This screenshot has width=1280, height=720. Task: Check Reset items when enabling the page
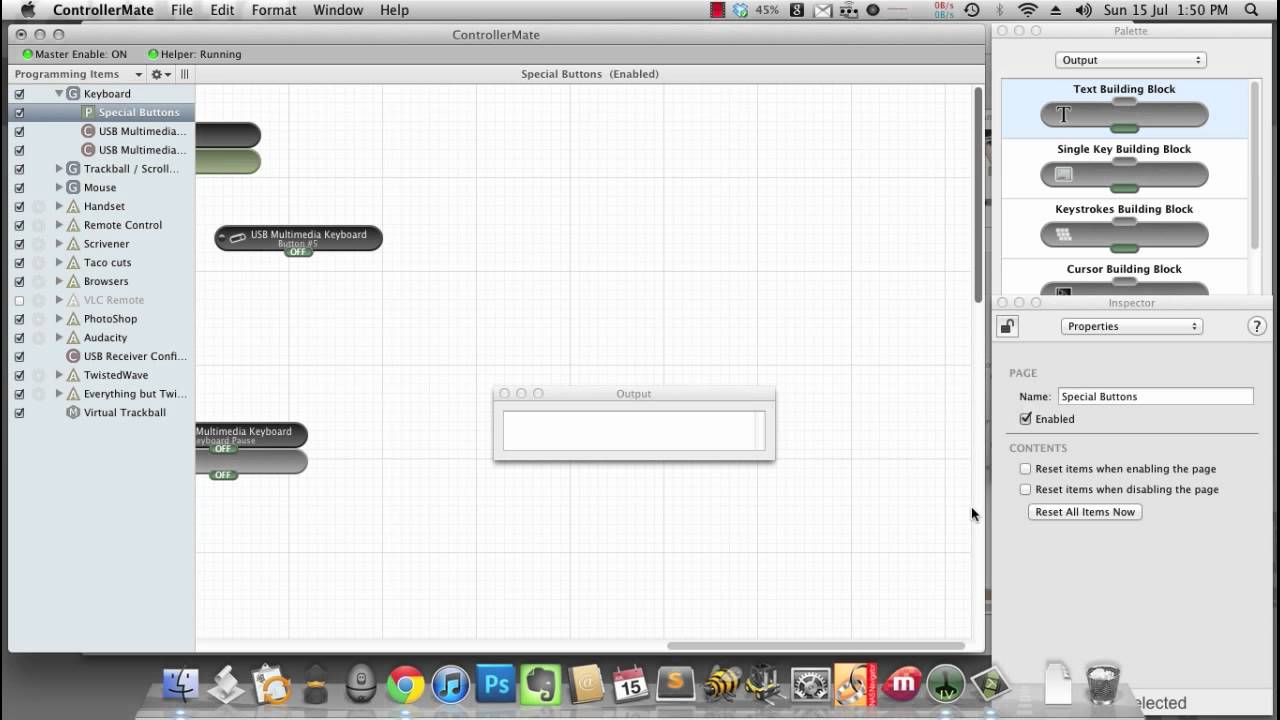coord(1025,468)
